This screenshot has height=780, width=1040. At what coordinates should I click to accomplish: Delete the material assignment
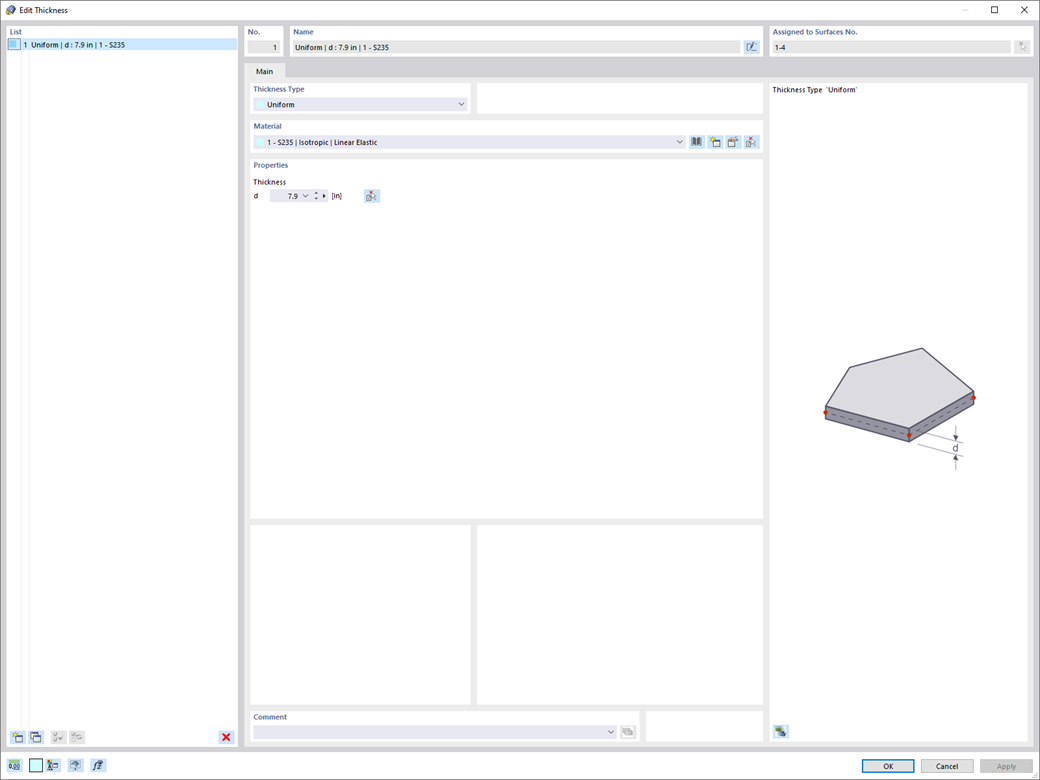click(752, 141)
